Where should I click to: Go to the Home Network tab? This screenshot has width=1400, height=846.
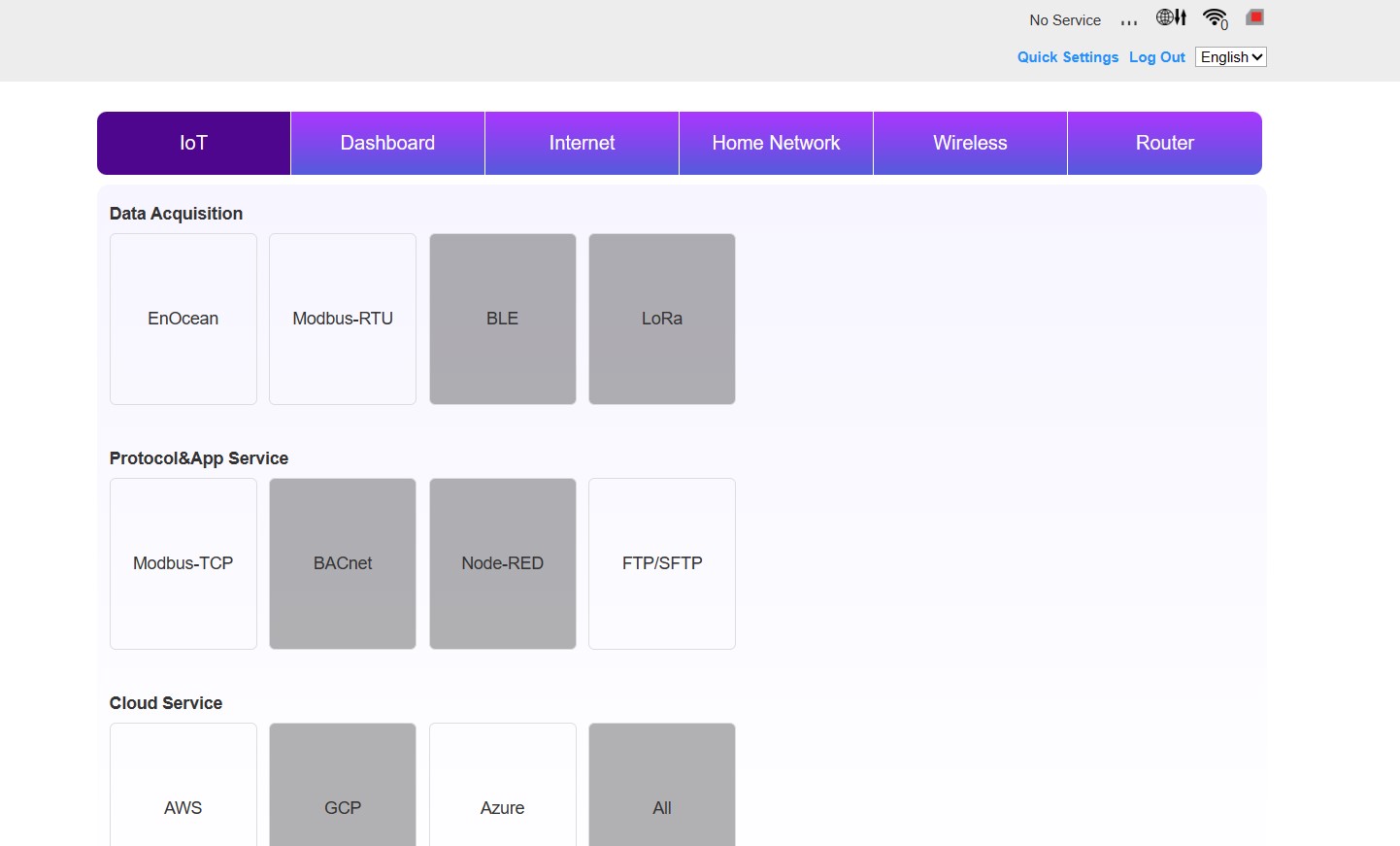(x=776, y=143)
